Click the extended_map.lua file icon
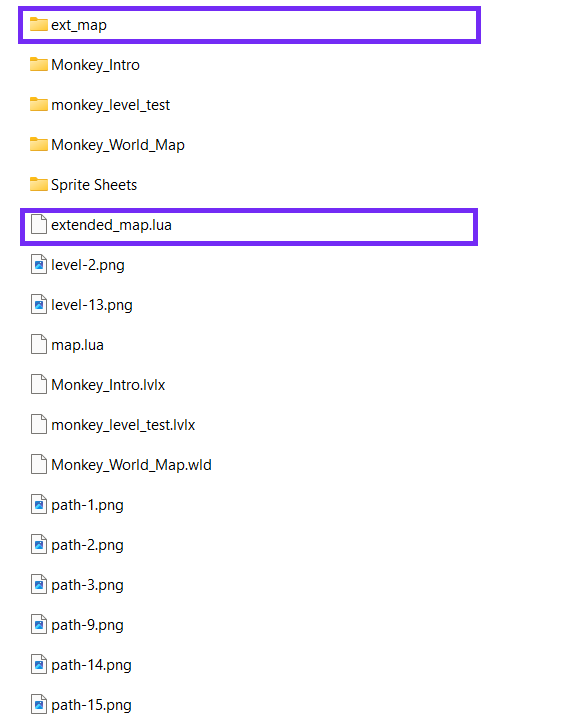Viewport: 563px width, 714px height. [x=39, y=224]
